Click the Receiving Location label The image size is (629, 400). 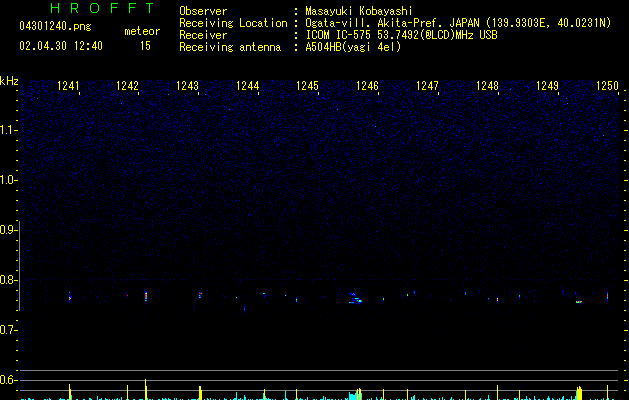click(x=233, y=23)
